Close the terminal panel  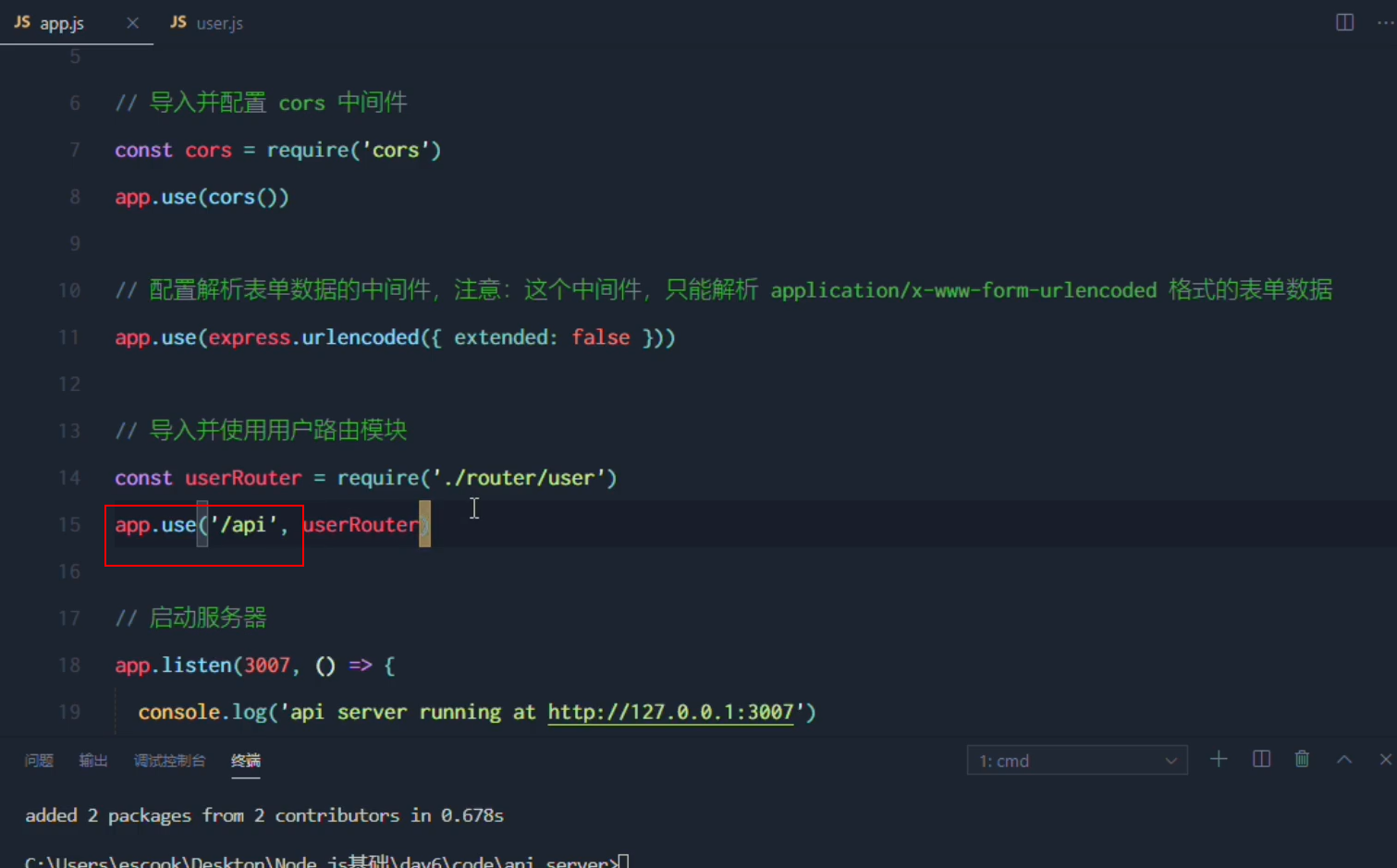[x=1385, y=759]
